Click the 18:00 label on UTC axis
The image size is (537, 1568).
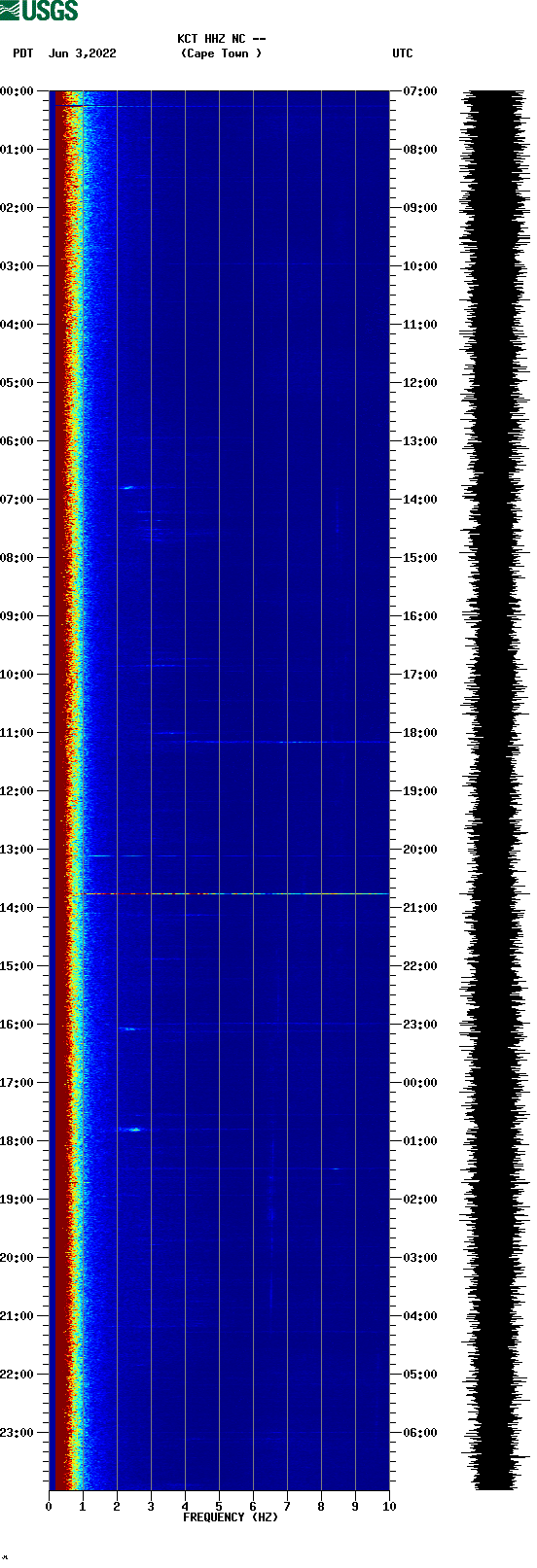pyautogui.click(x=420, y=733)
